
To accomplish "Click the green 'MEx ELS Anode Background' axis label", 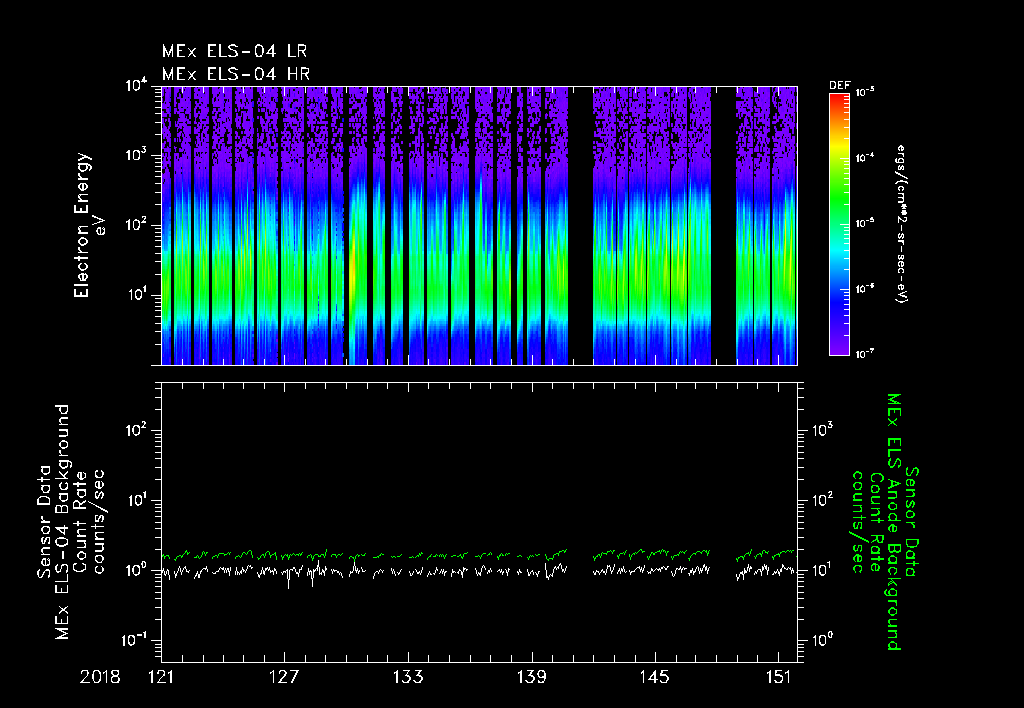I will pyautogui.click(x=894, y=522).
